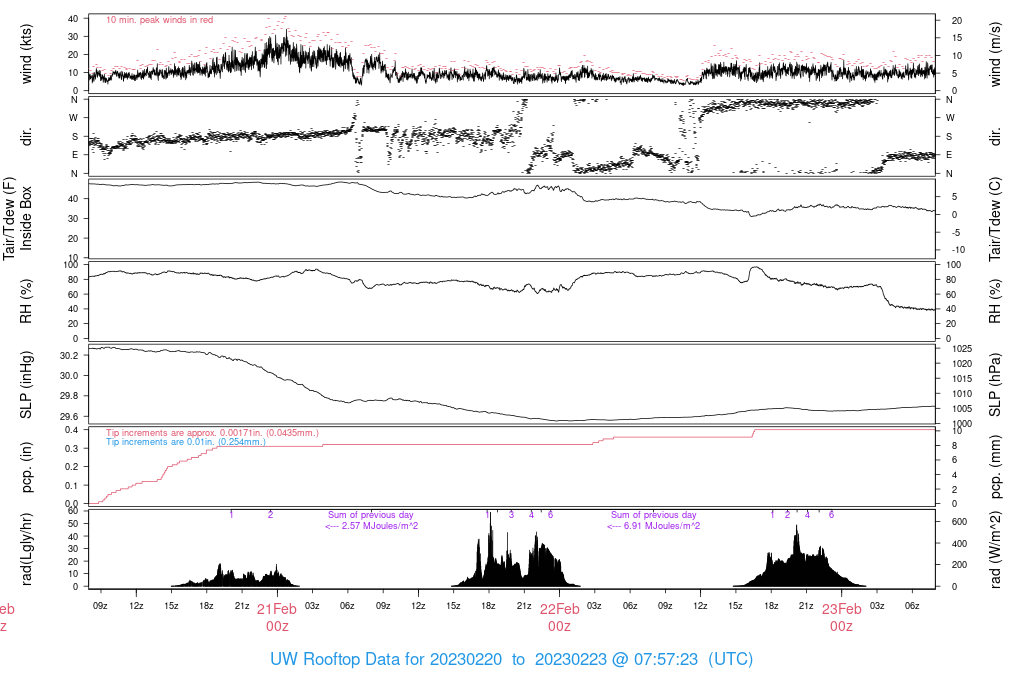This screenshot has height=700, width=1024.
Task: Click the "rad(Lgly/hr)" axis label
Action: pyautogui.click(x=26, y=549)
